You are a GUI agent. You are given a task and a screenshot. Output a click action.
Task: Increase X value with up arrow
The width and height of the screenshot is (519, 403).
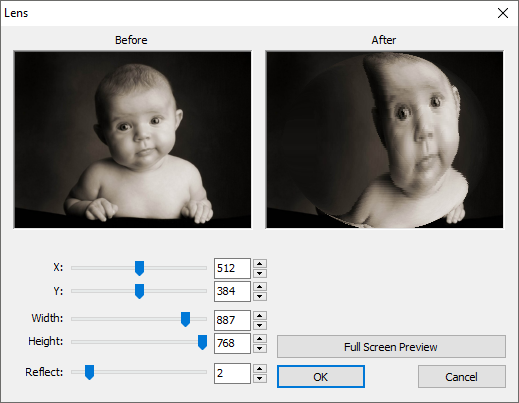(x=260, y=263)
